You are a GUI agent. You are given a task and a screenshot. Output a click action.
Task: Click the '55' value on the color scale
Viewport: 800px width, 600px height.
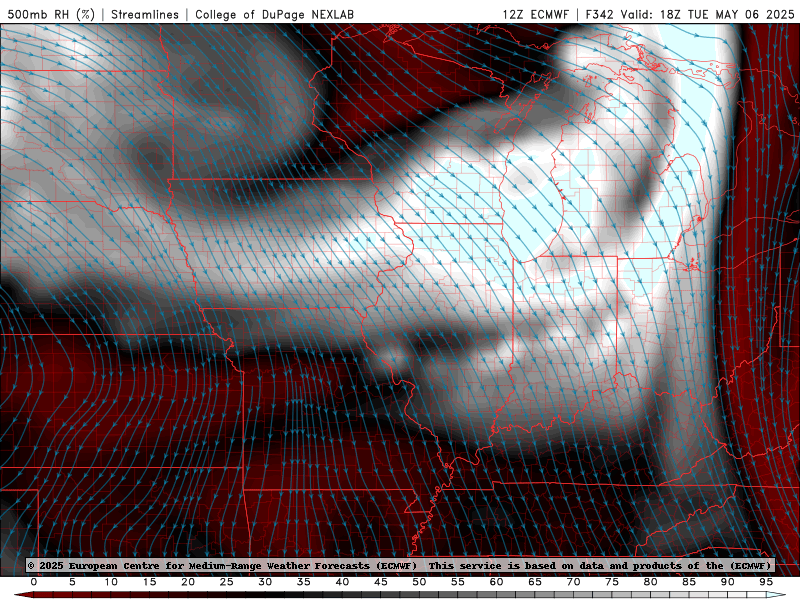tap(458, 582)
